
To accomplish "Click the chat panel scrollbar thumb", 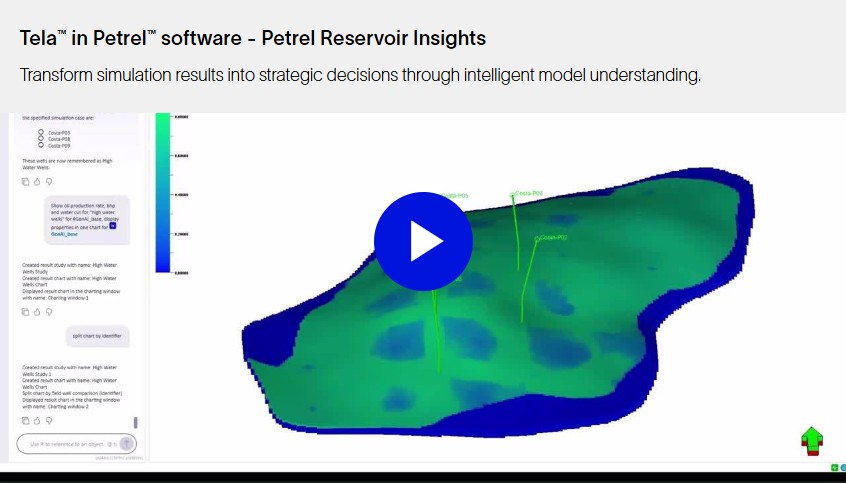I will point(135,422).
